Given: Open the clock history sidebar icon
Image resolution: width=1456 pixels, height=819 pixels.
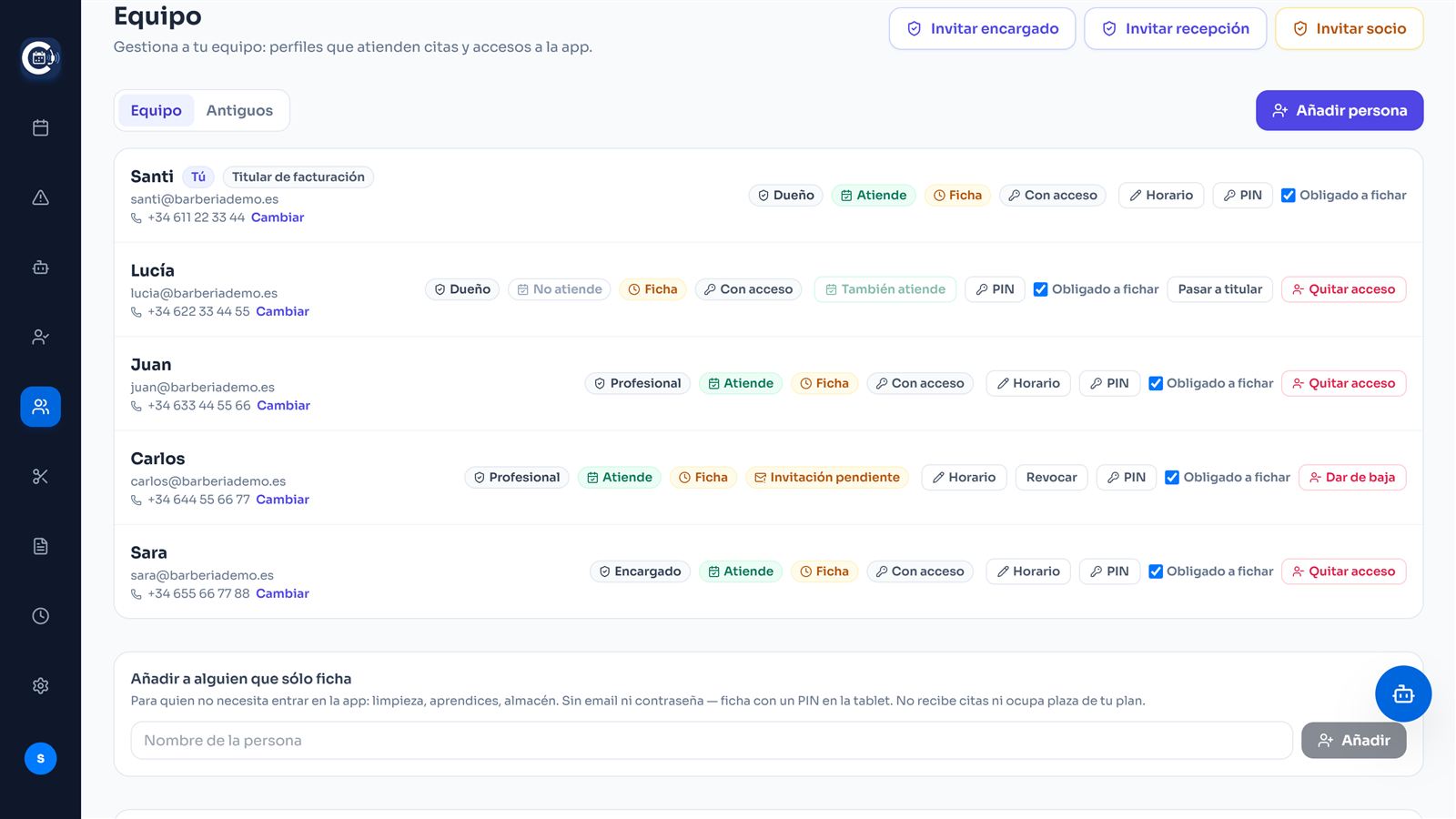Looking at the screenshot, I should 40,616.
